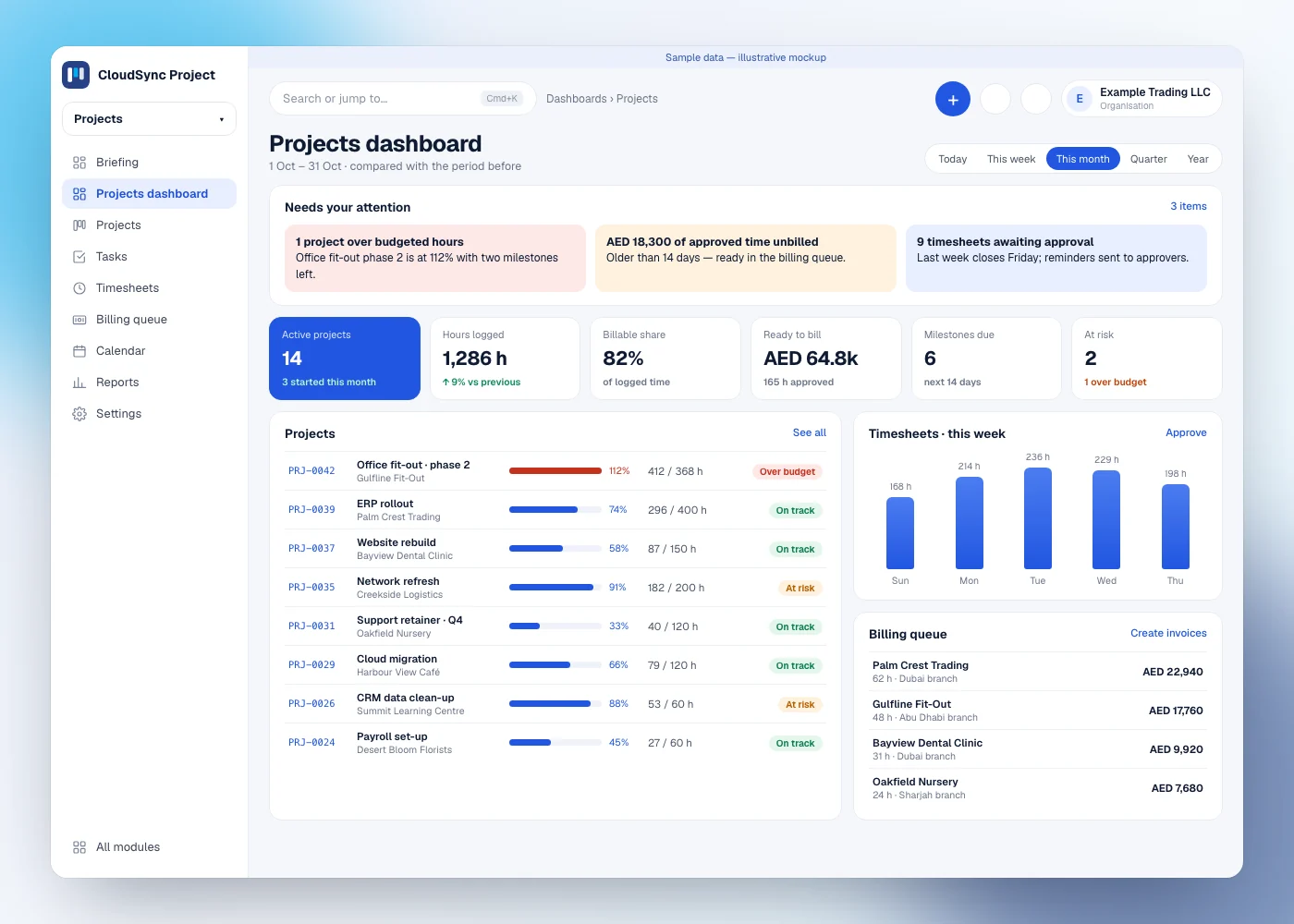The image size is (1294, 924).
Task: Open project link PRJ-0026
Action: pyautogui.click(x=311, y=704)
